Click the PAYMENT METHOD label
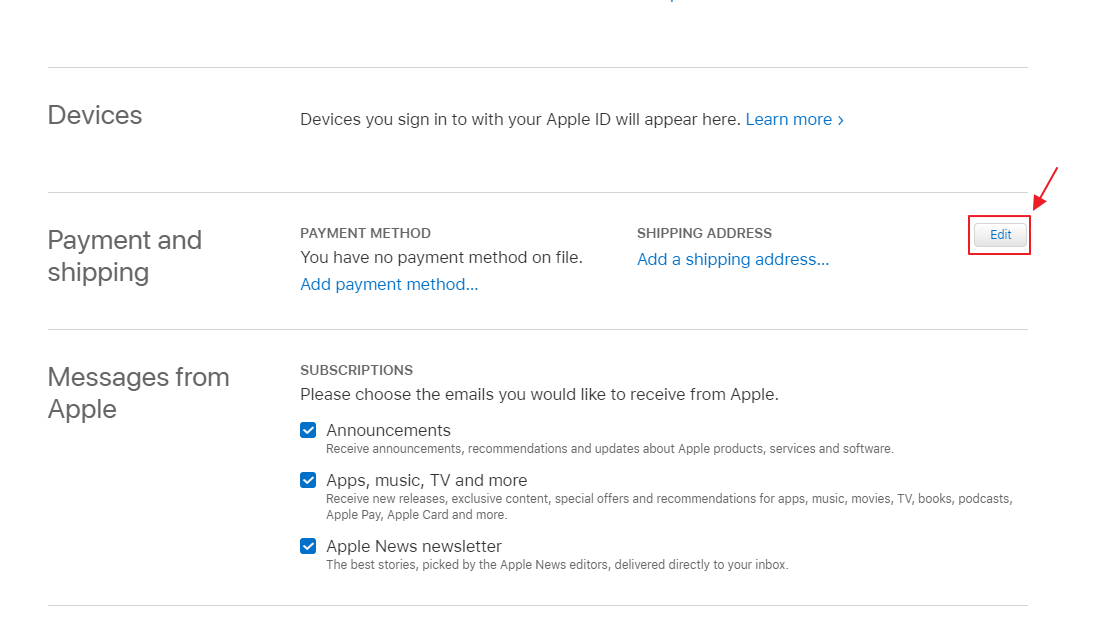 click(x=365, y=233)
